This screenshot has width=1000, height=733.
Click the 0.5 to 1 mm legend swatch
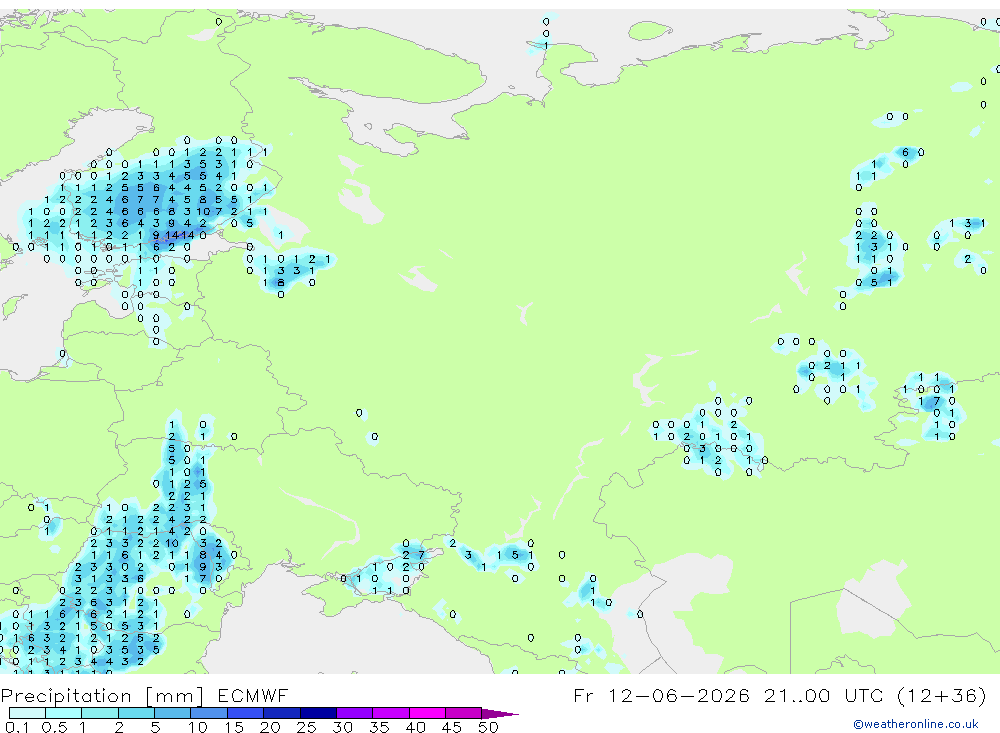(x=64, y=713)
